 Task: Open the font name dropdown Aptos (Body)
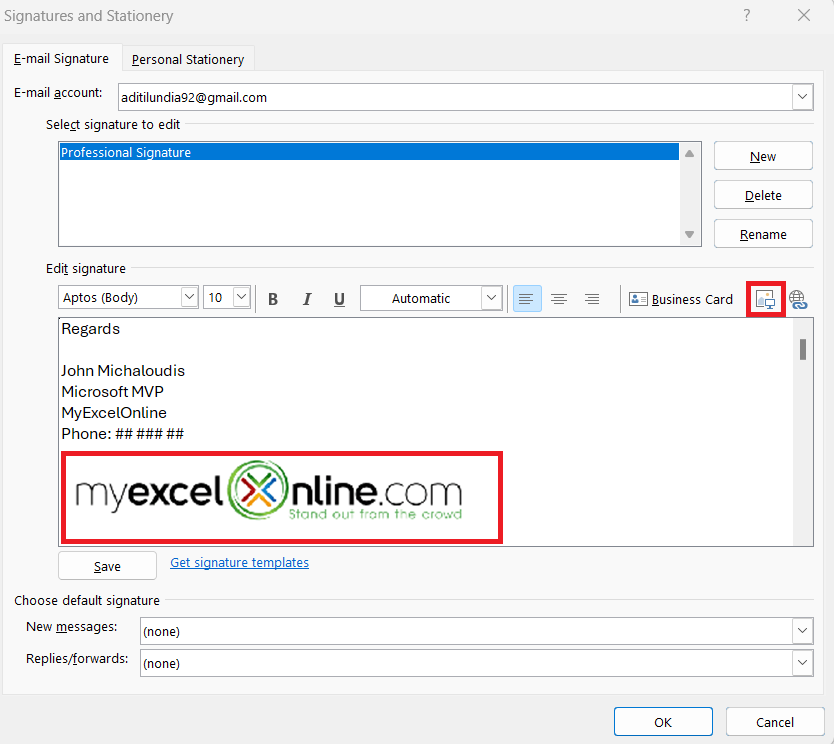189,297
